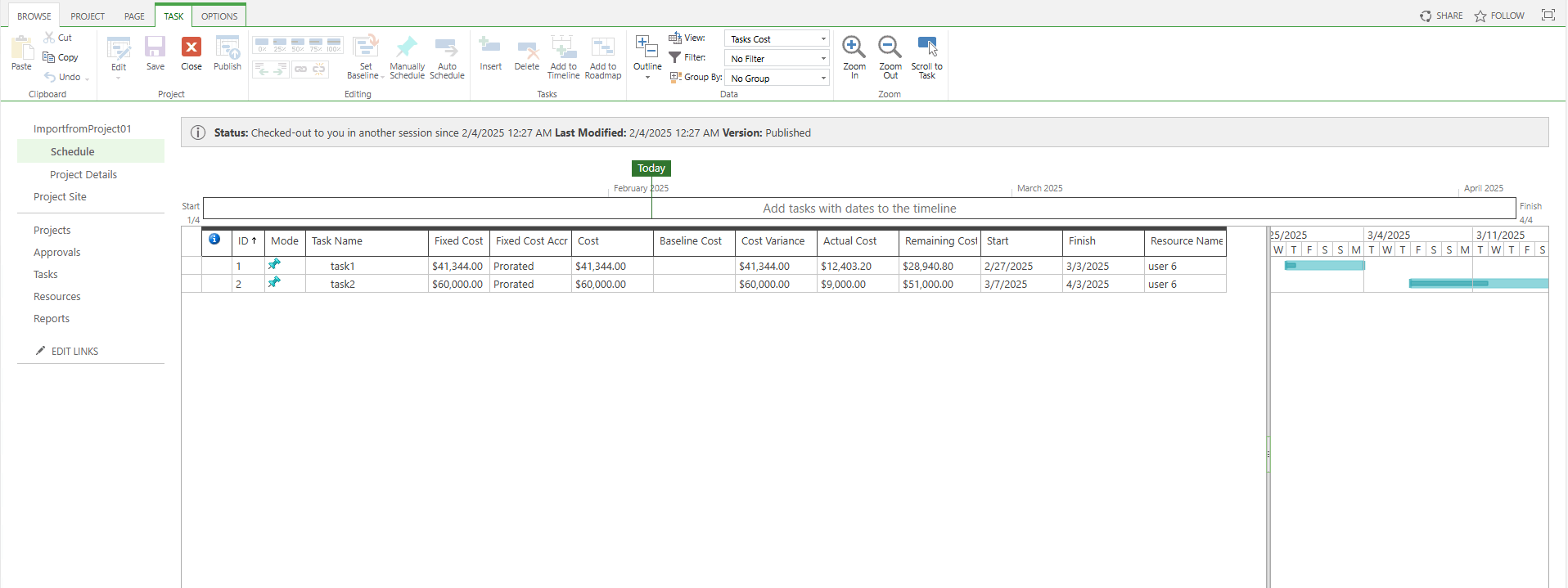The width and height of the screenshot is (1568, 588).
Task: Open ImportfromProject01 in the sidebar
Action: (82, 128)
